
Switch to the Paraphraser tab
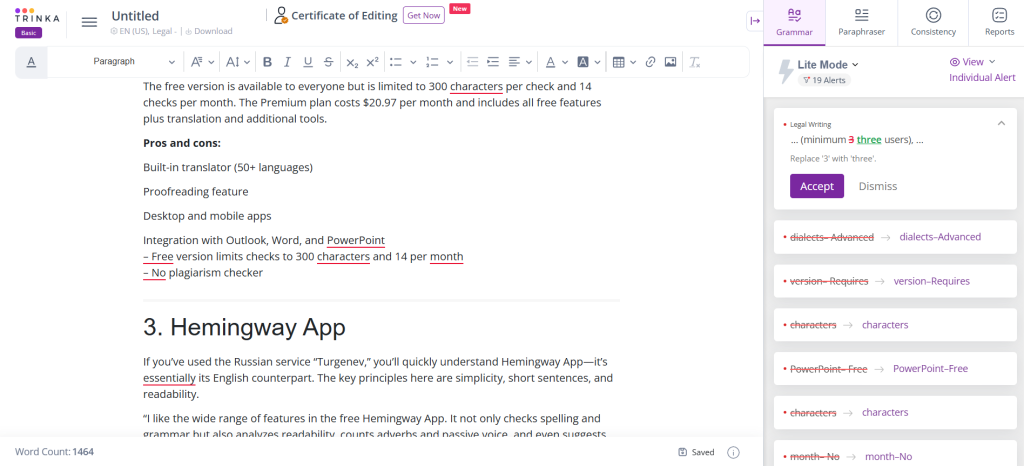point(861,22)
